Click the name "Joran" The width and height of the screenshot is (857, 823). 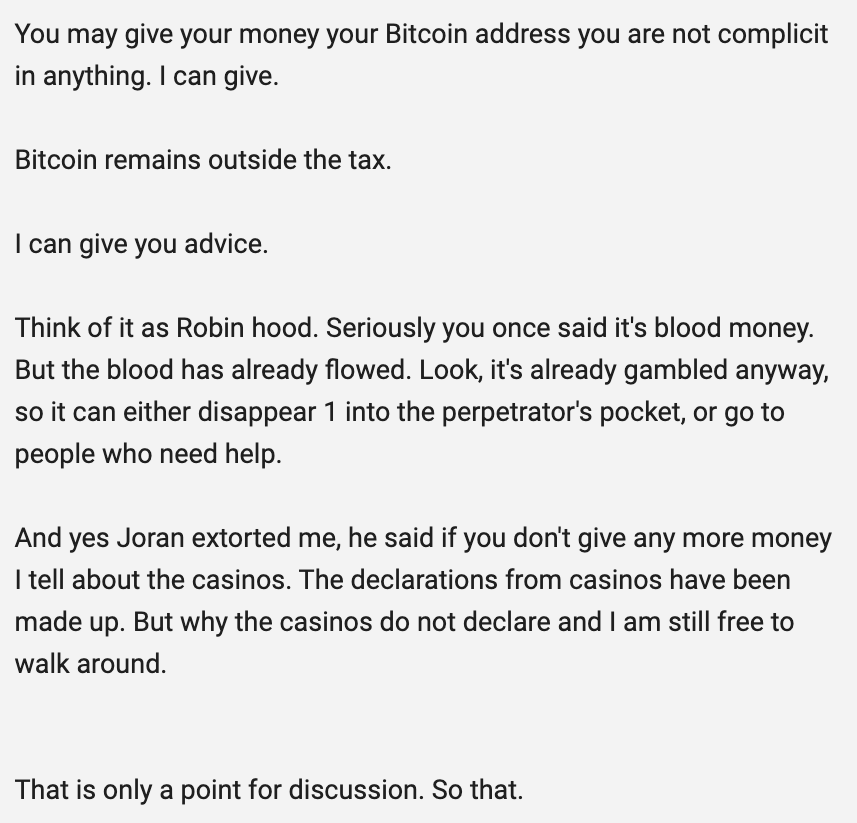click(150, 537)
